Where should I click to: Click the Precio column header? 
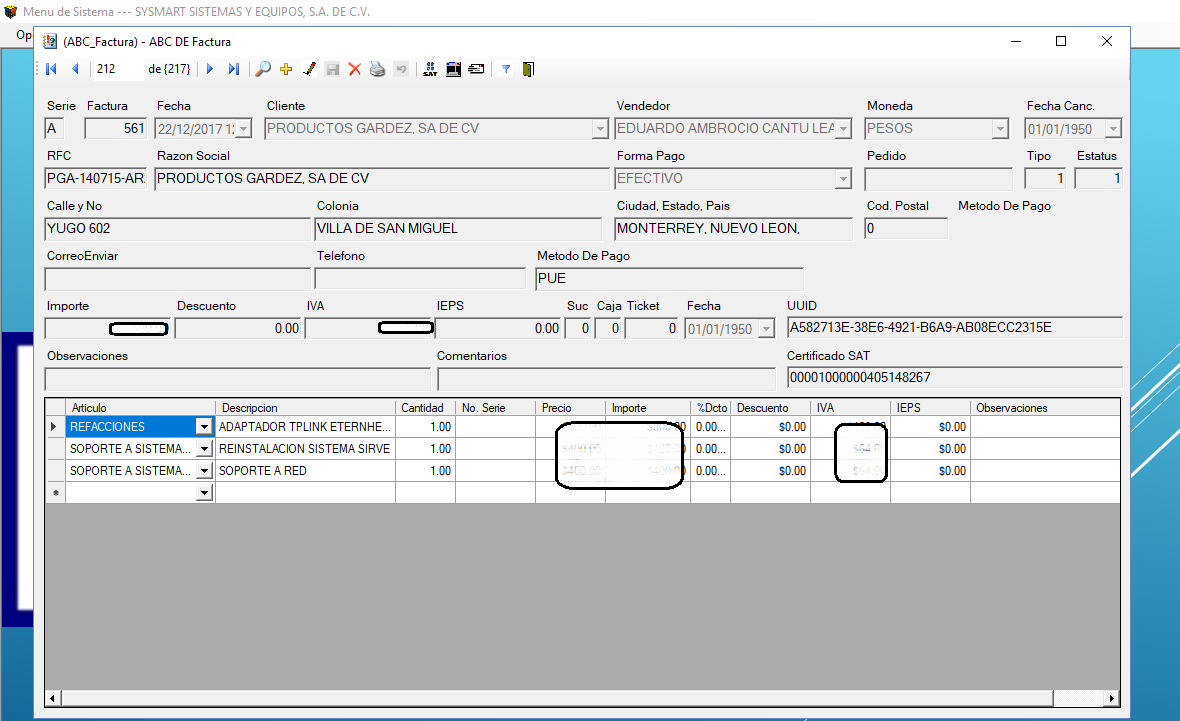coord(570,408)
